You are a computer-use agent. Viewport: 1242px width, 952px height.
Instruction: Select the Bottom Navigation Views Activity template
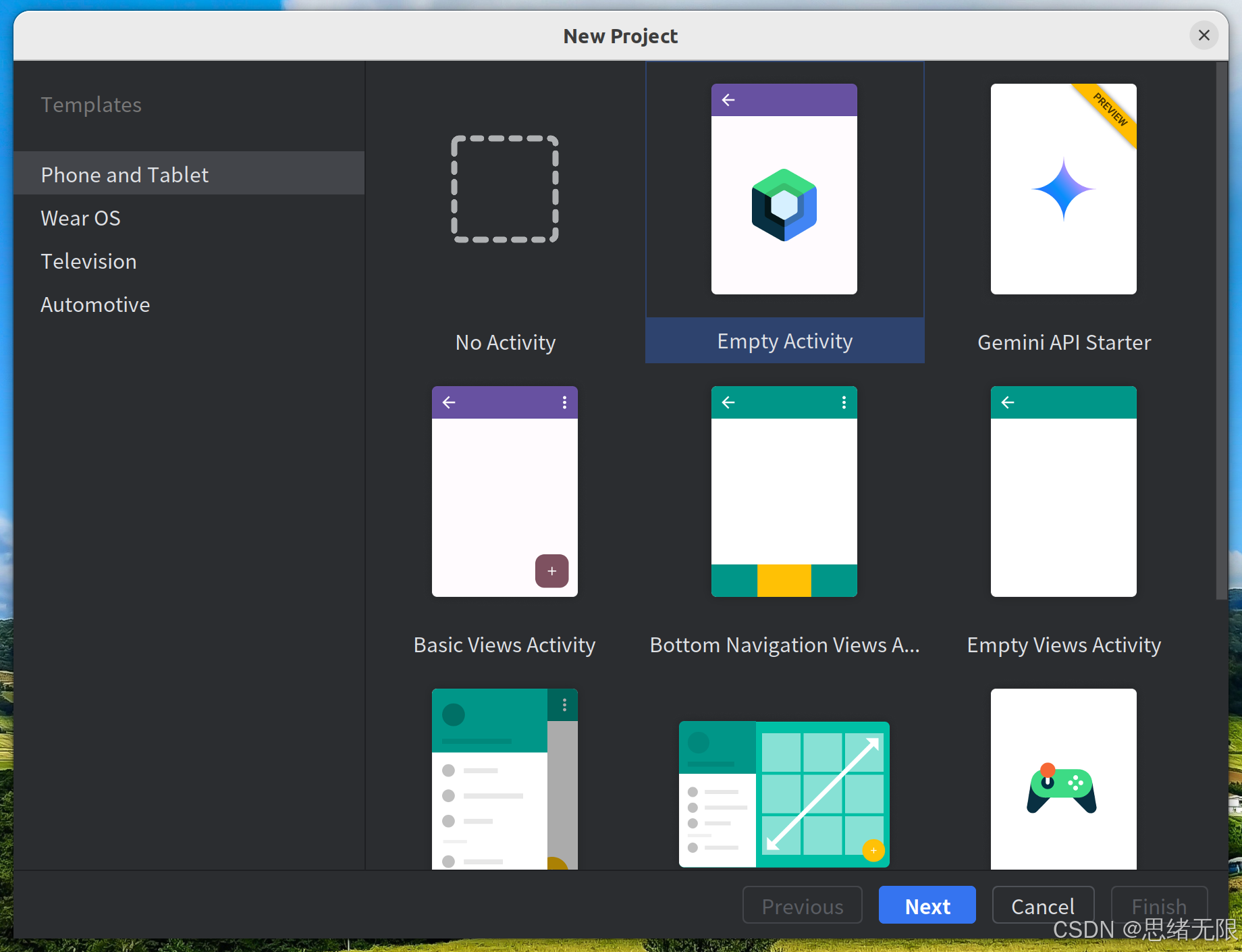pos(784,644)
